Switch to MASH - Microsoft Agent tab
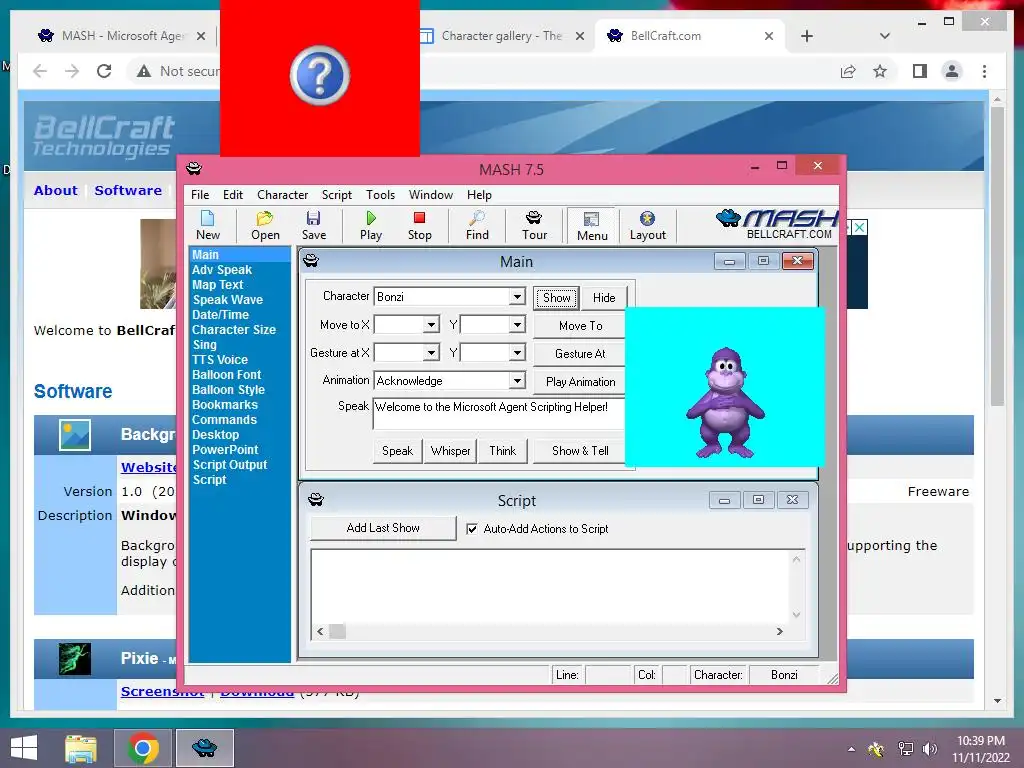This screenshot has height=768, width=1024. point(121,36)
